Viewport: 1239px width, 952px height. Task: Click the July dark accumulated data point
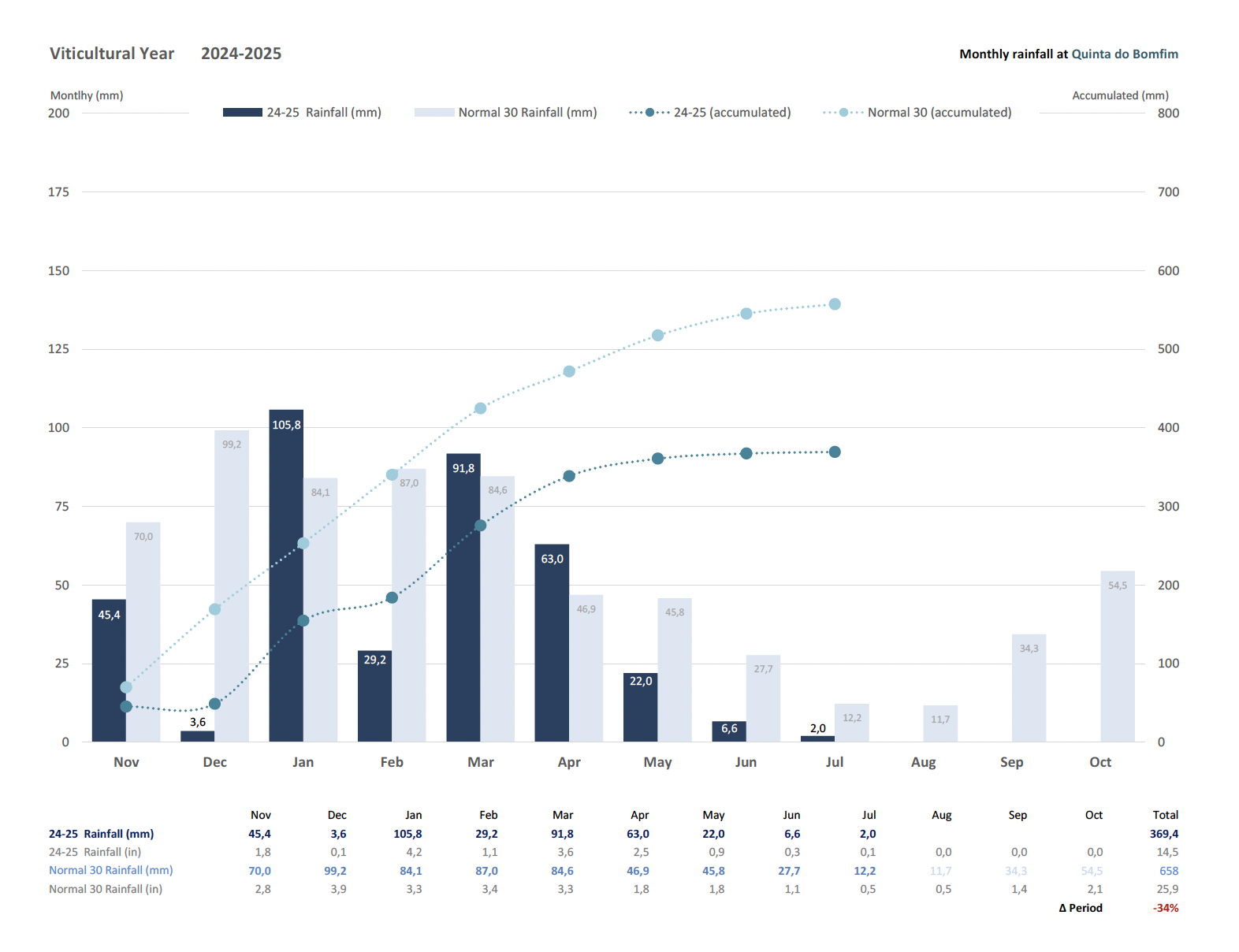[x=835, y=452]
